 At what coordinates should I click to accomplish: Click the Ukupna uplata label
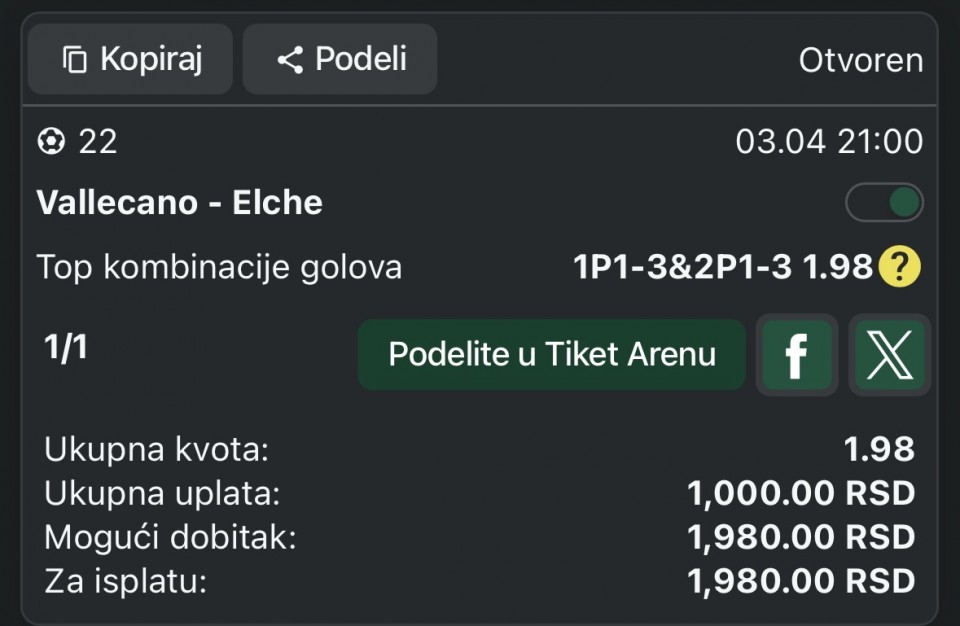(x=162, y=494)
